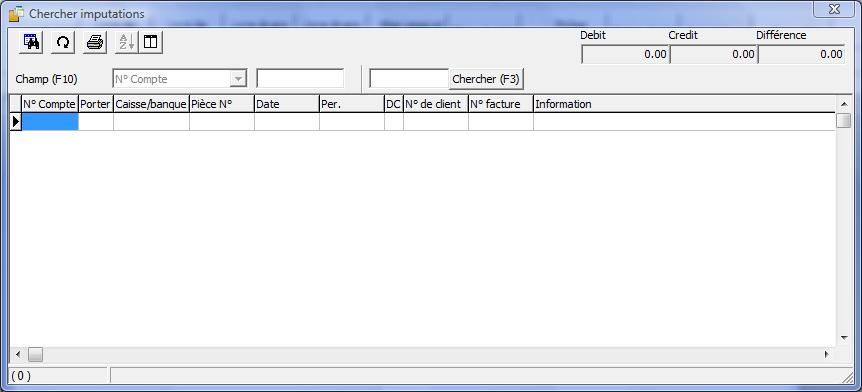Click the vertical scrollbar up arrow
The width and height of the screenshot is (862, 392).
click(844, 103)
